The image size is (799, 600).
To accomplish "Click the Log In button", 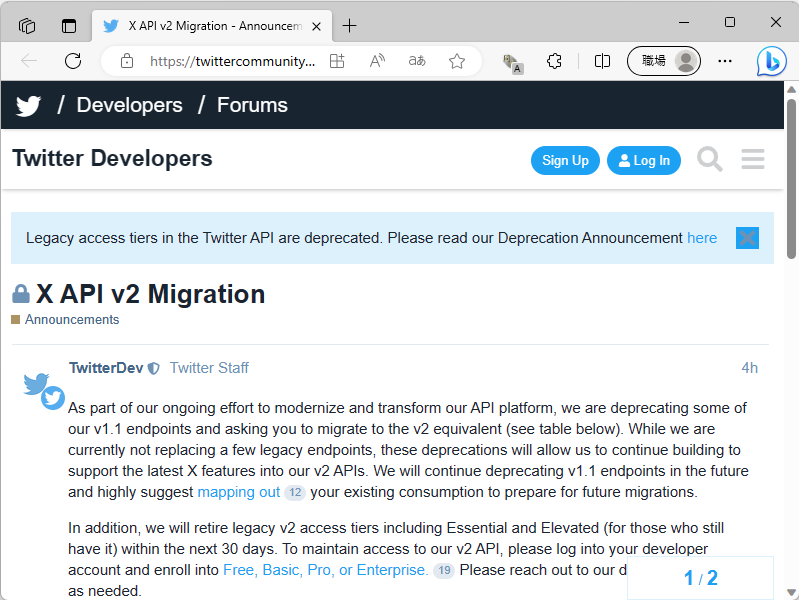I will (644, 161).
